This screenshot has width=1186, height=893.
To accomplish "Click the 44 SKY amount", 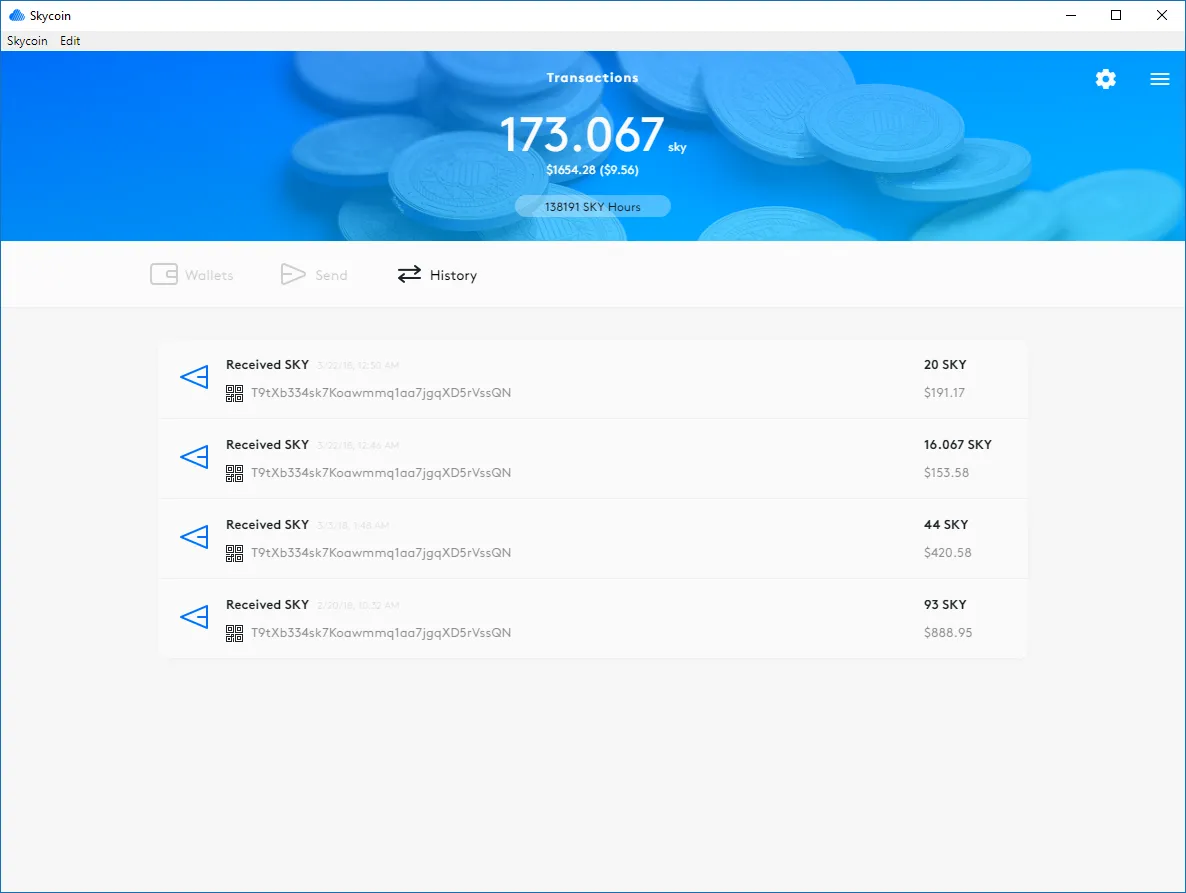I will (x=945, y=525).
